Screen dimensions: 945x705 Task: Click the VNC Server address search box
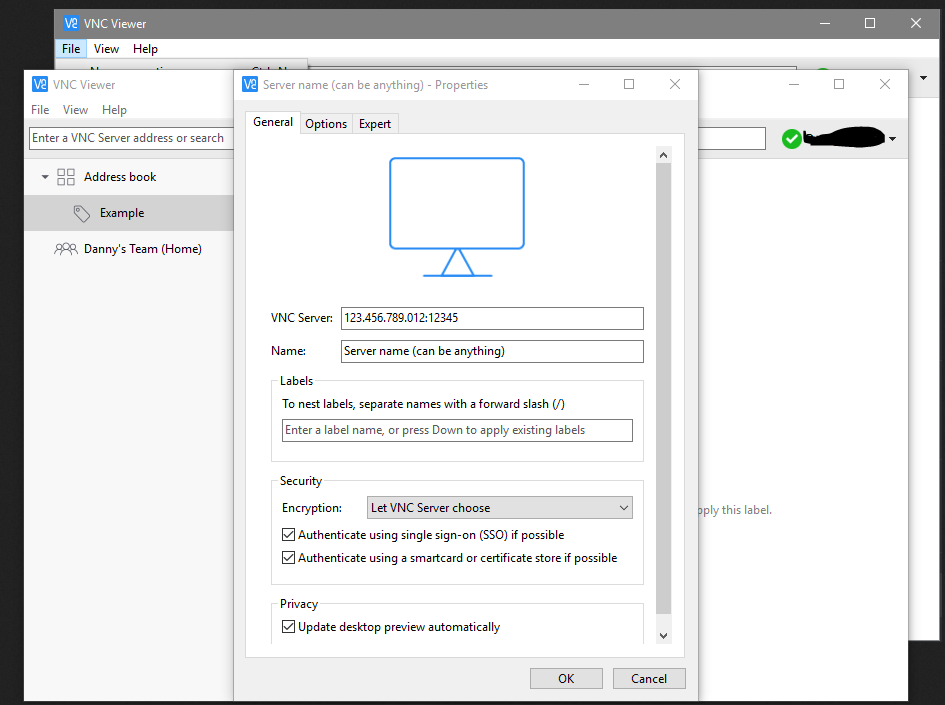point(131,138)
